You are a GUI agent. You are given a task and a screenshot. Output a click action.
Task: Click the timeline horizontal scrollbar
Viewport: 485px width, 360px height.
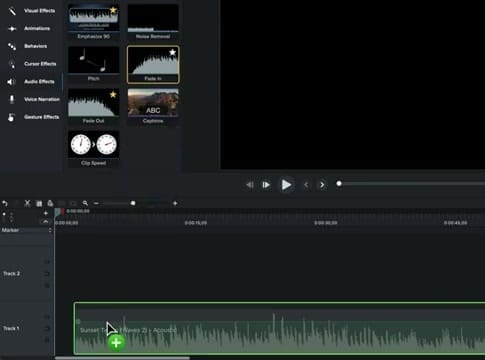point(122,358)
